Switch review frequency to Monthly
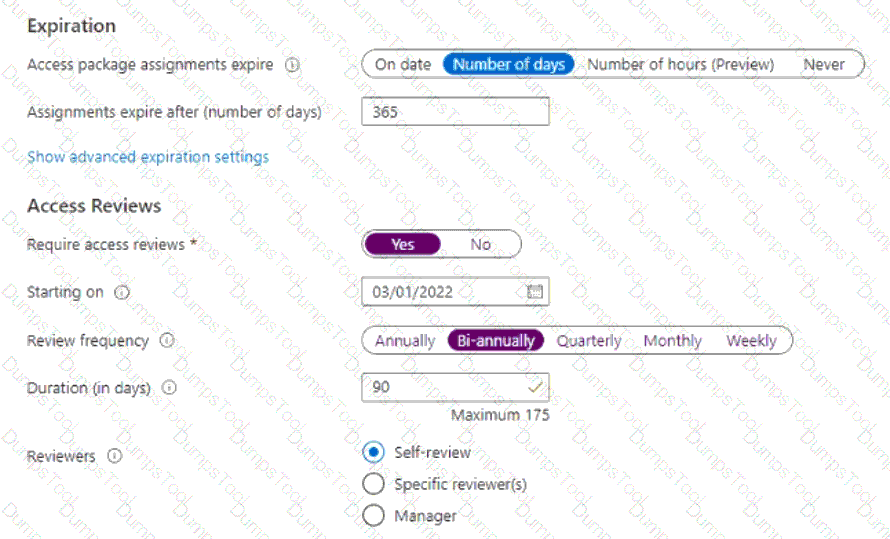Screen dimensions: 890x539 click(672, 341)
